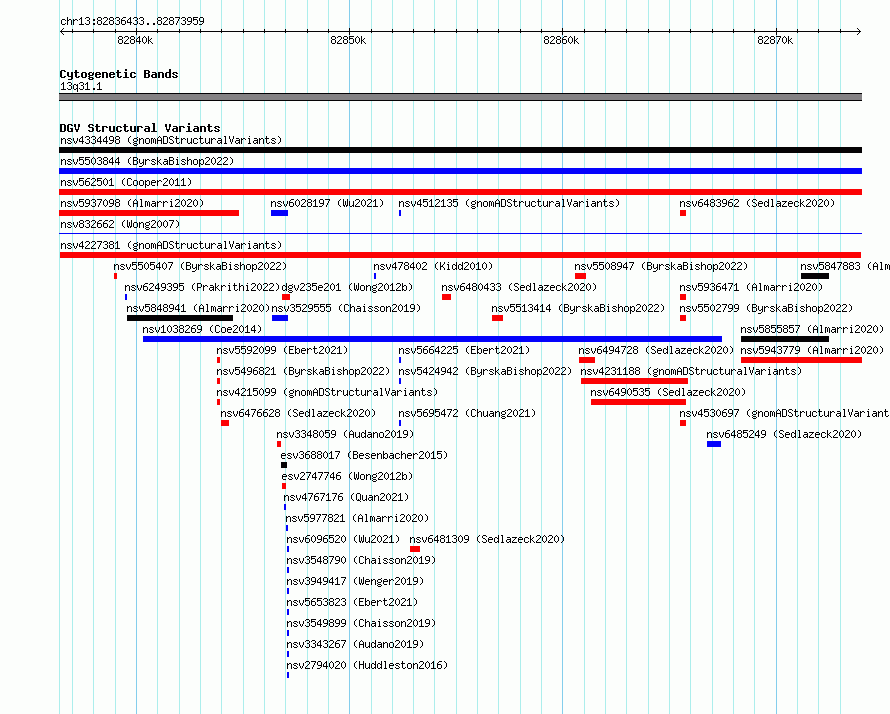Click nsv3529555 (Chaisson2019) label
The image size is (890, 714).
pyautogui.click(x=346, y=308)
